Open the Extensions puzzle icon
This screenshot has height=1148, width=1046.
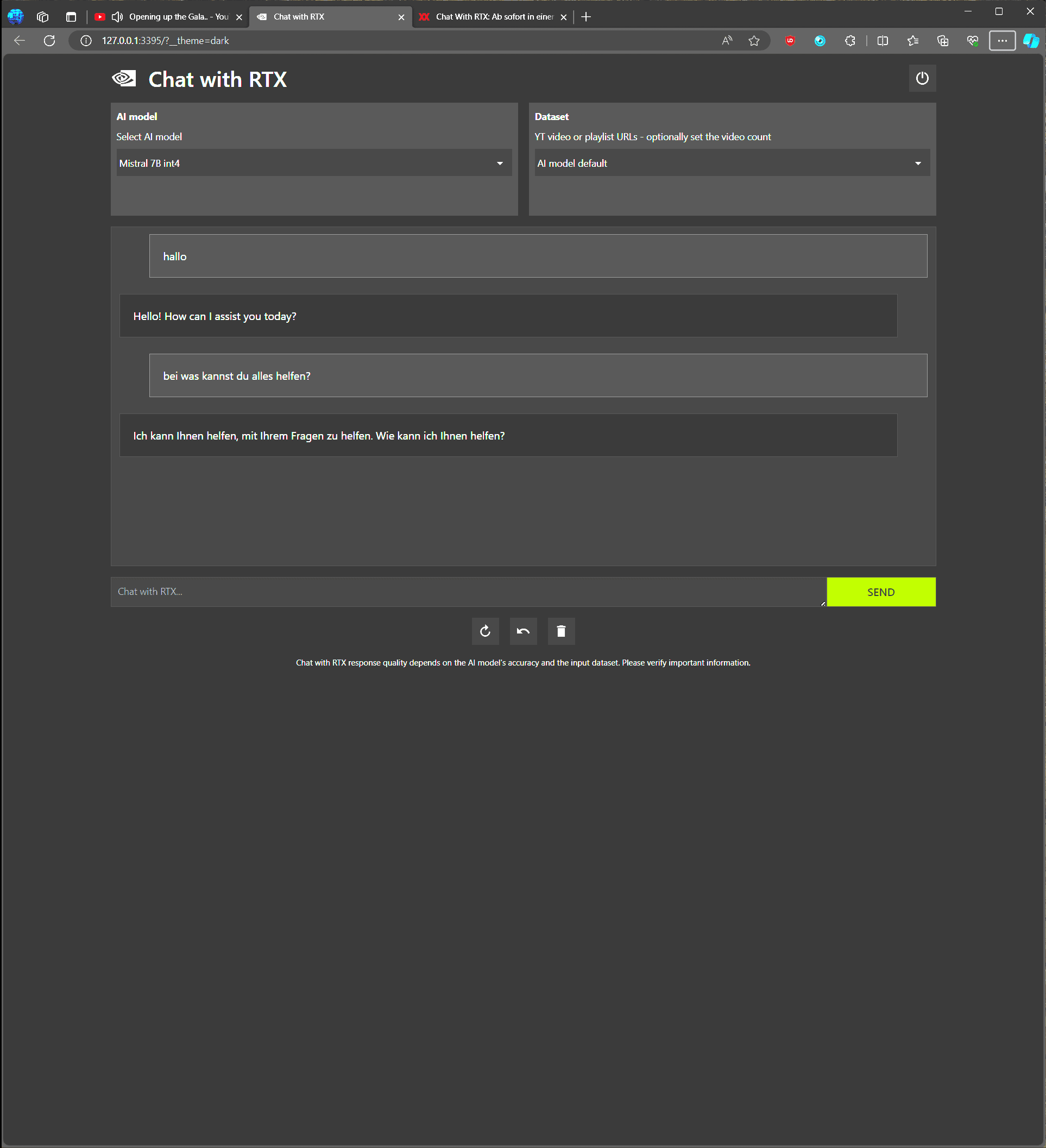849,40
